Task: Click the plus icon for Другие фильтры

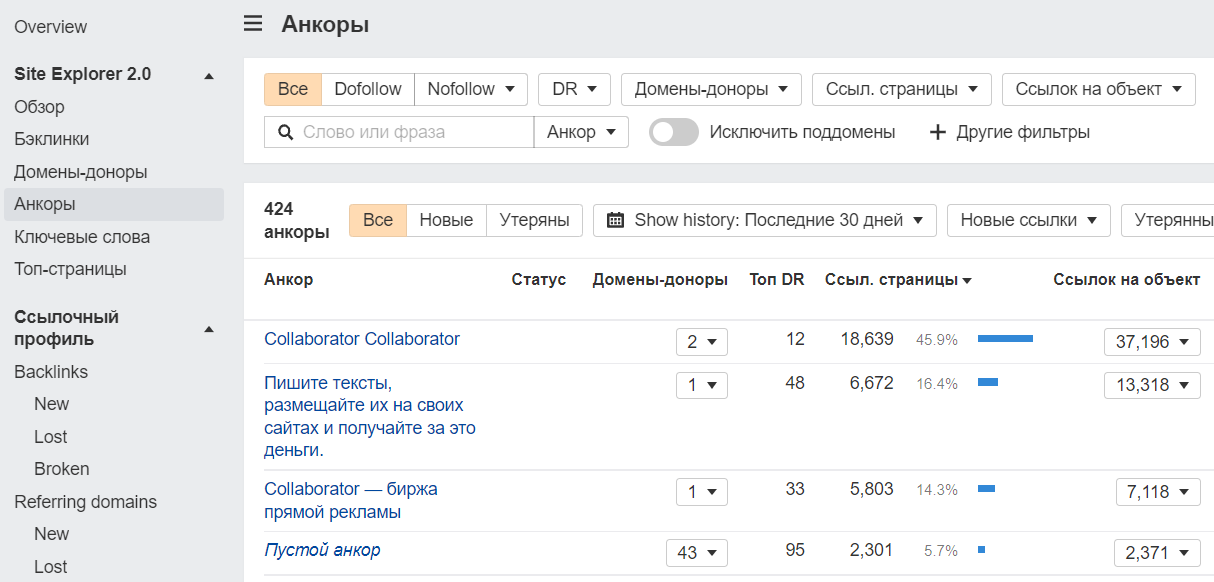Action: tap(937, 132)
